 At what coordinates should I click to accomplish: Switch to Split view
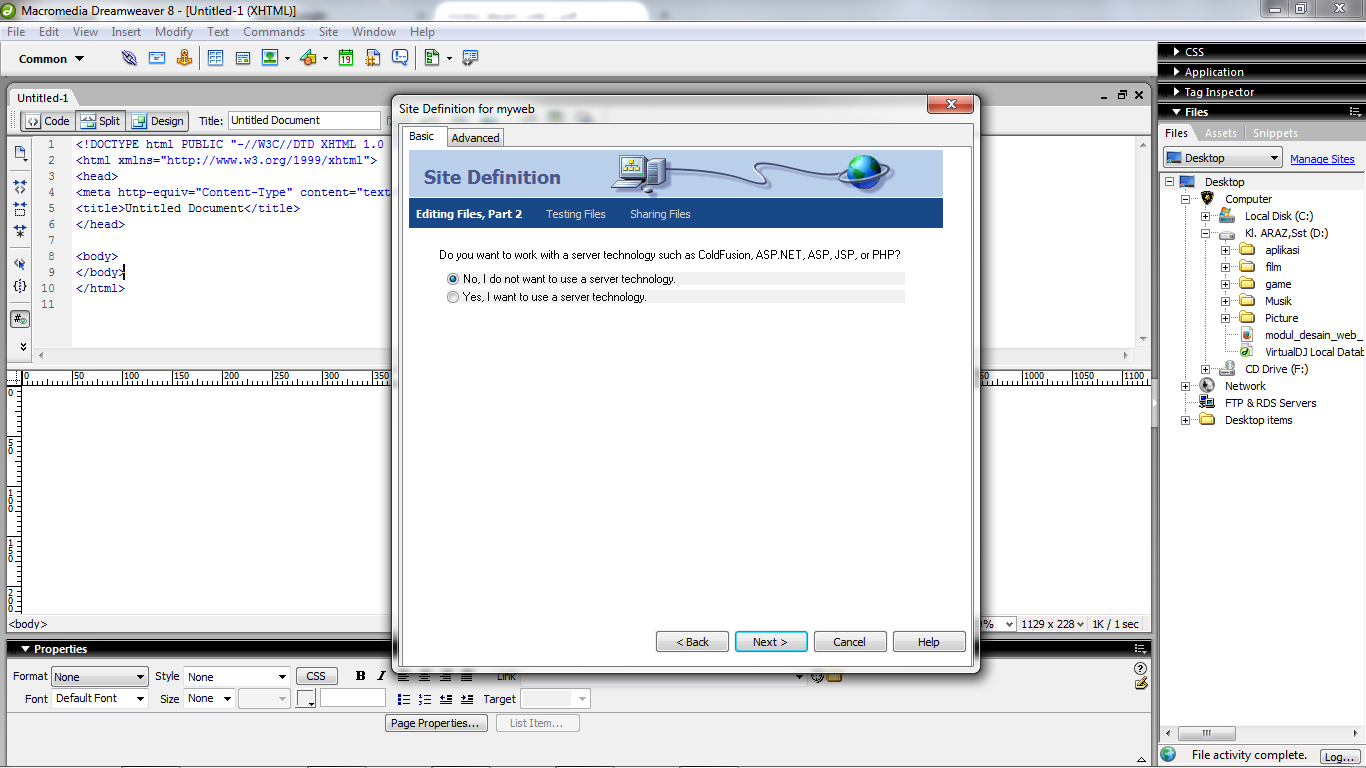(100, 121)
